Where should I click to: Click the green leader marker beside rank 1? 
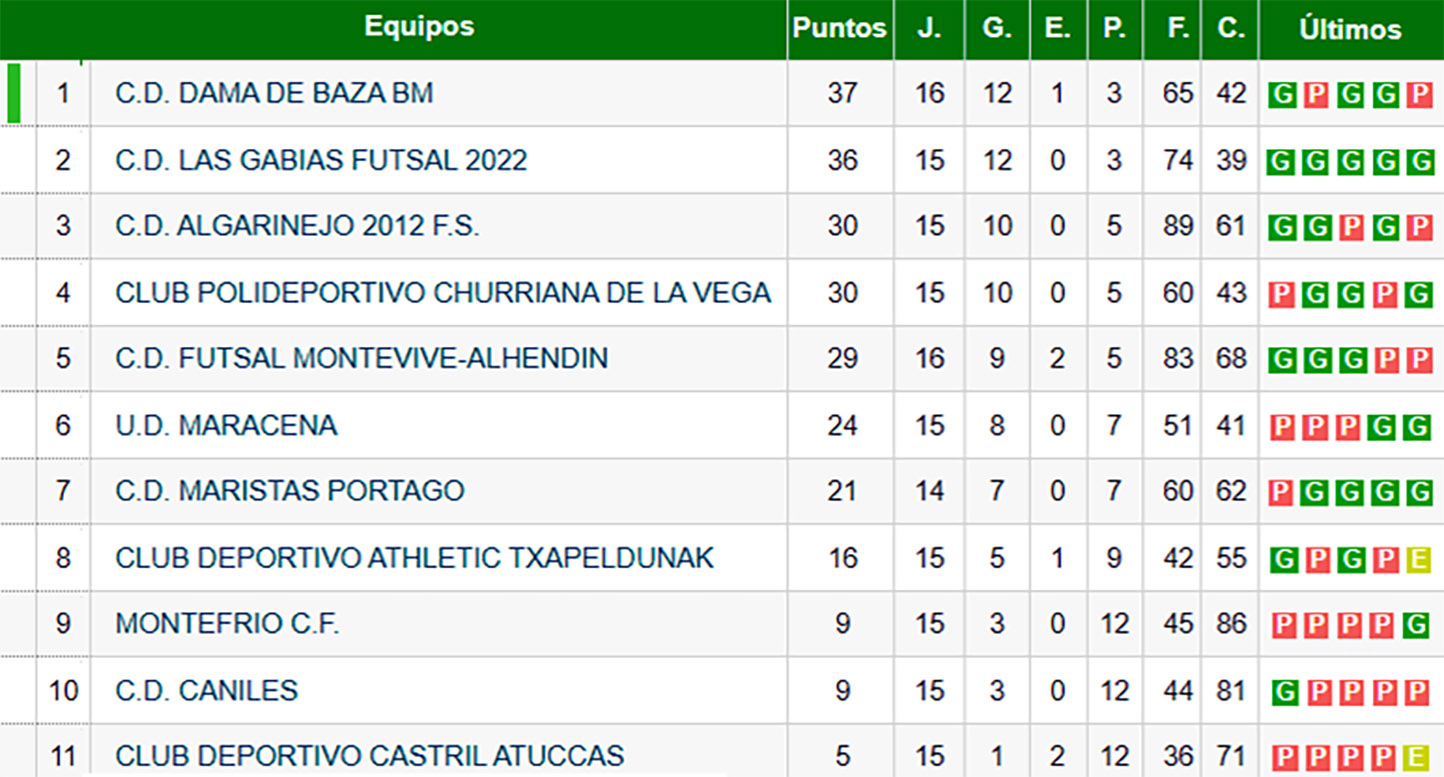[x=14, y=93]
